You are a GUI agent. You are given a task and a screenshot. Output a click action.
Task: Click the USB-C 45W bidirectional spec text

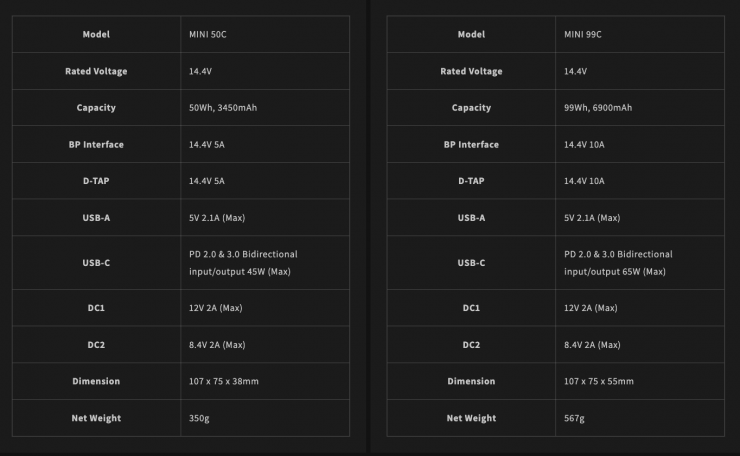(x=243, y=263)
